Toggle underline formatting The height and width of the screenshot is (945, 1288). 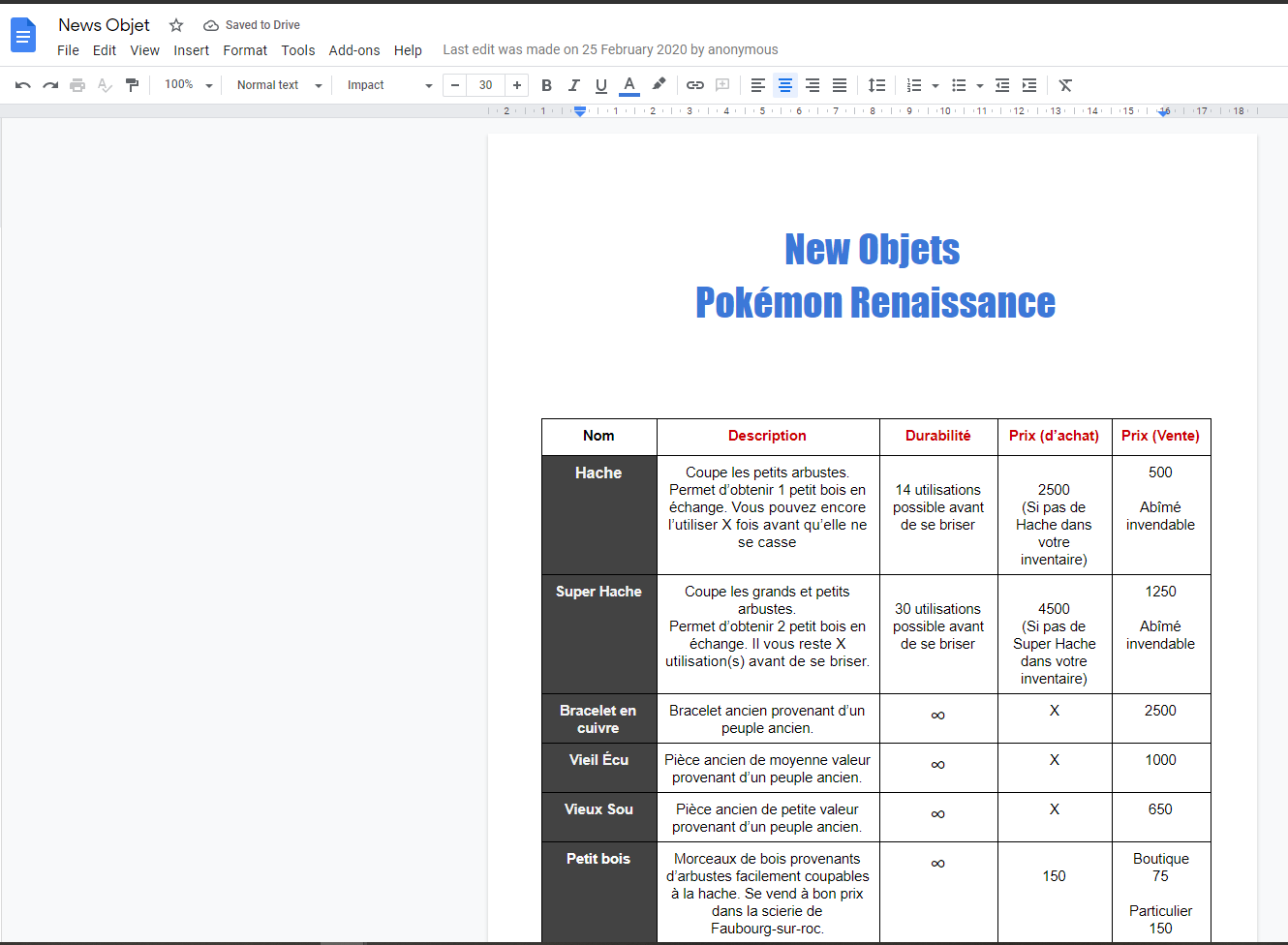(x=601, y=85)
